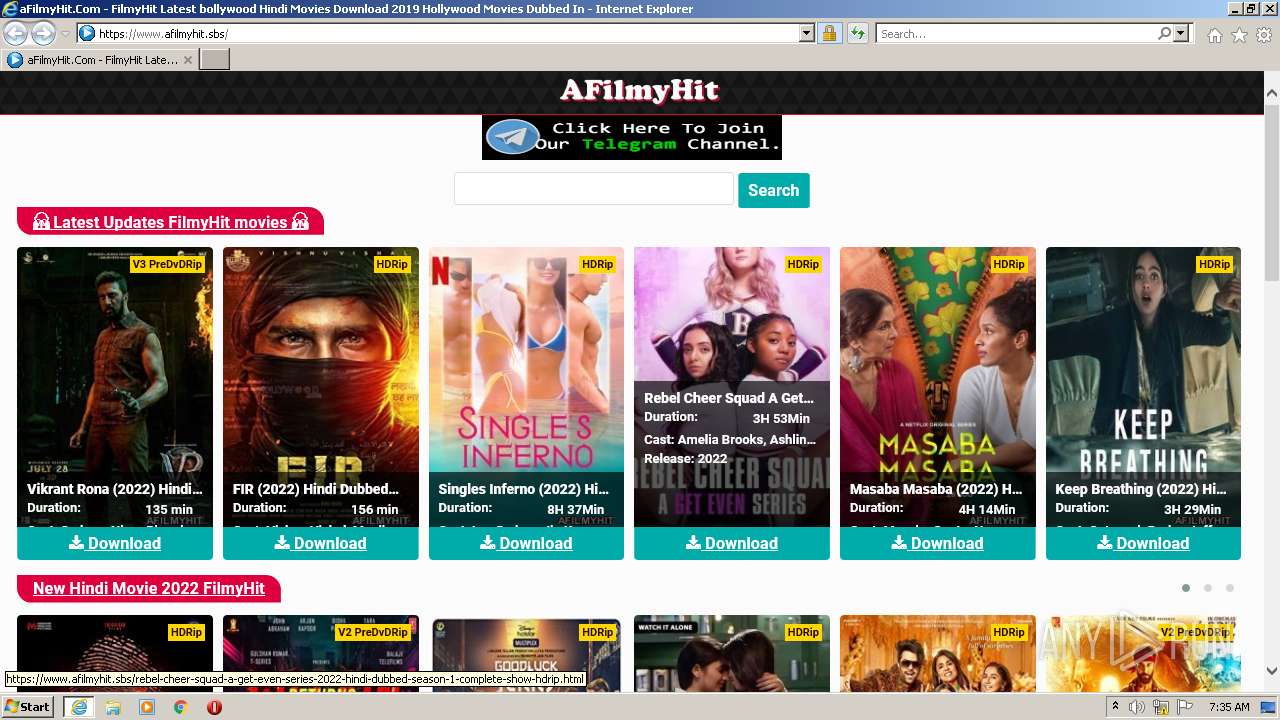Open the media player taskbar icon
The height and width of the screenshot is (720, 1280).
(x=147, y=707)
